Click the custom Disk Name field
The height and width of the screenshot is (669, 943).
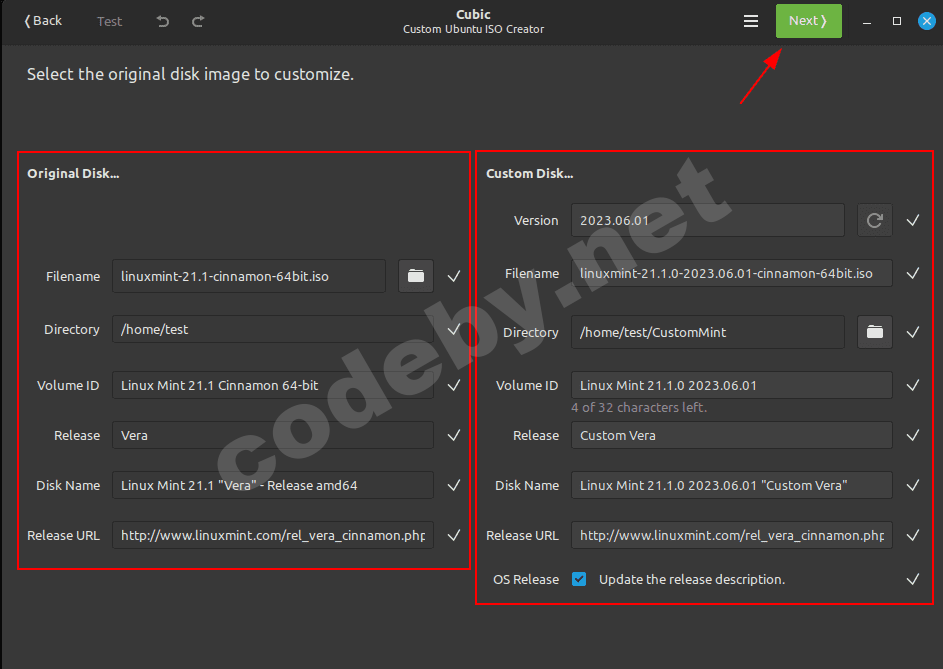pyautogui.click(x=731, y=485)
